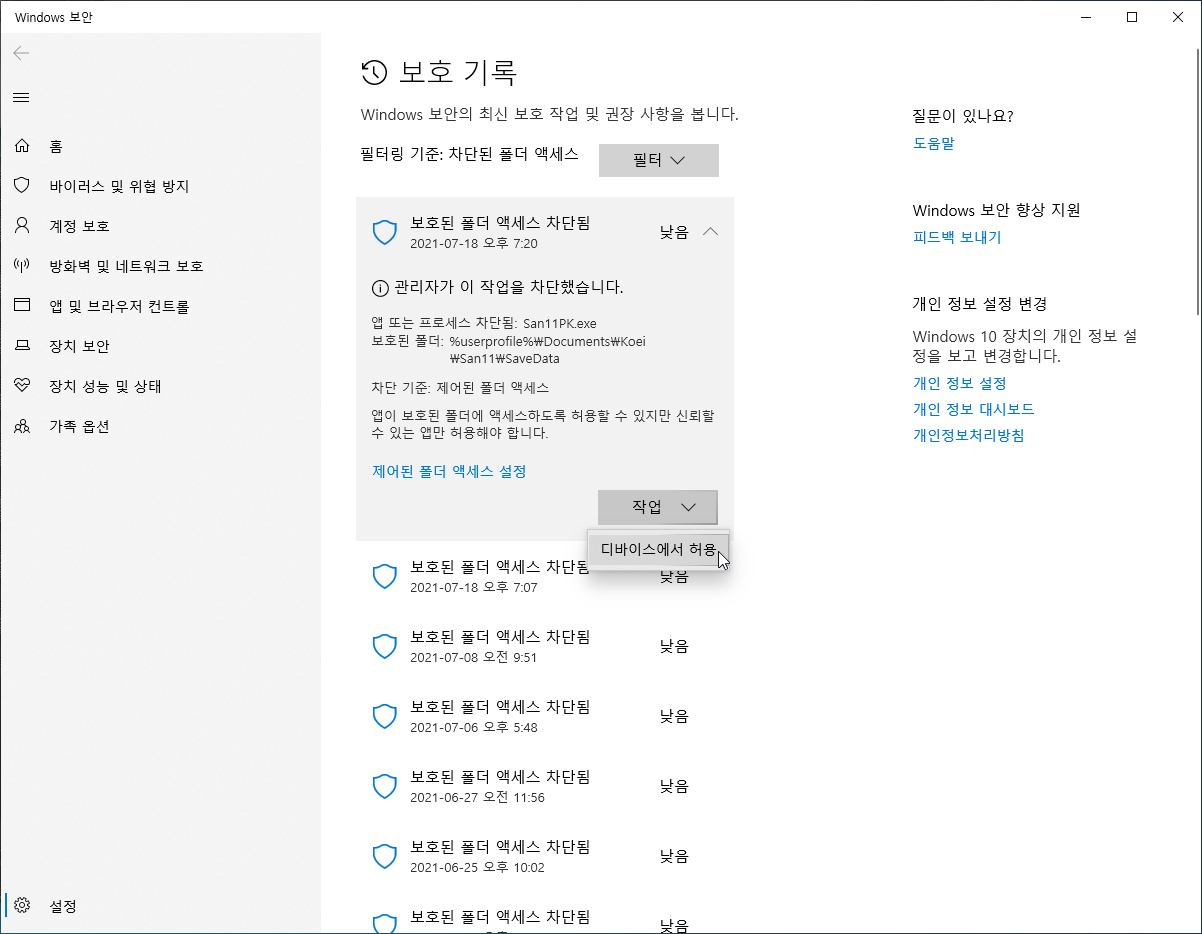
Task: Click the 보호 기록 page heading
Action: pos(458,72)
